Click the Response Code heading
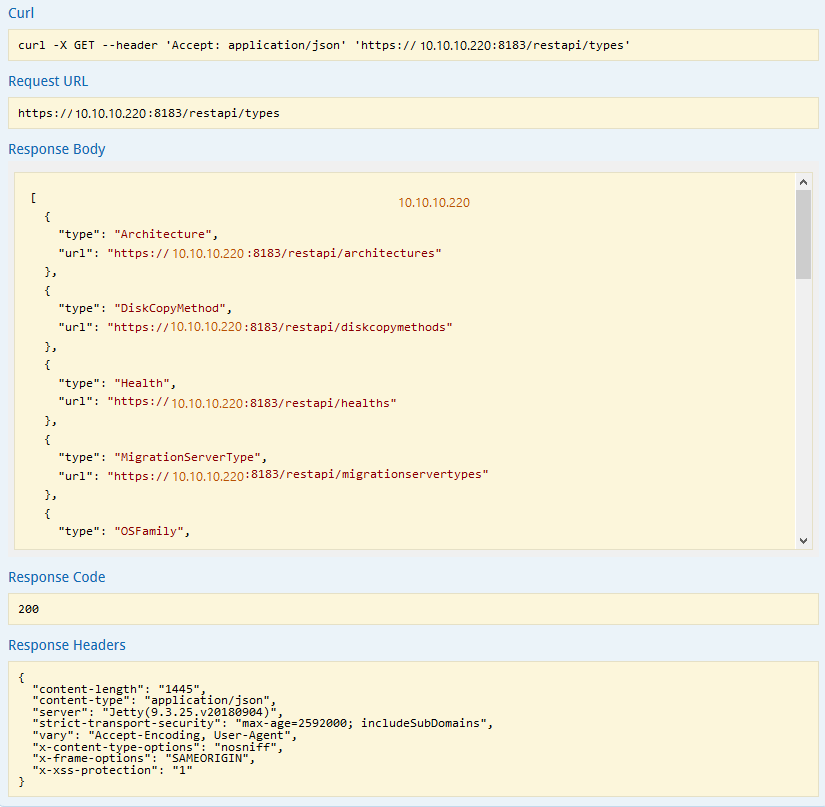The width and height of the screenshot is (825, 807). [57, 577]
